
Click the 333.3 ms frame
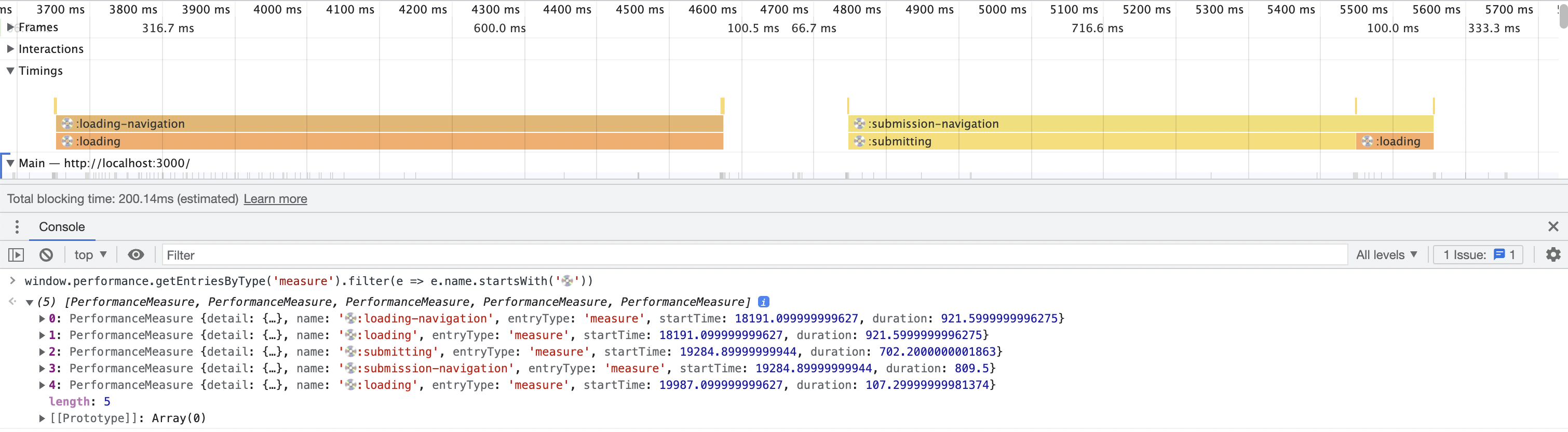click(x=1494, y=28)
